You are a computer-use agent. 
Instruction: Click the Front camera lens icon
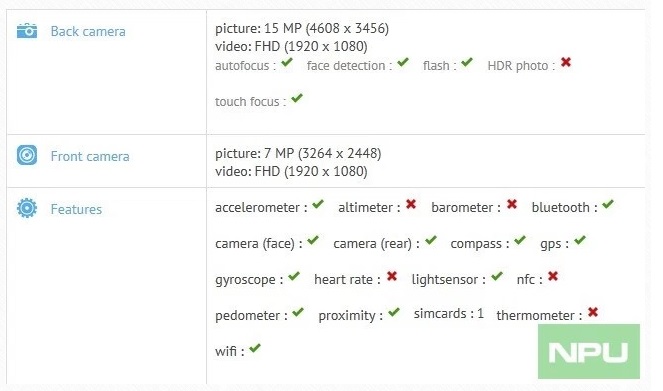coord(27,155)
